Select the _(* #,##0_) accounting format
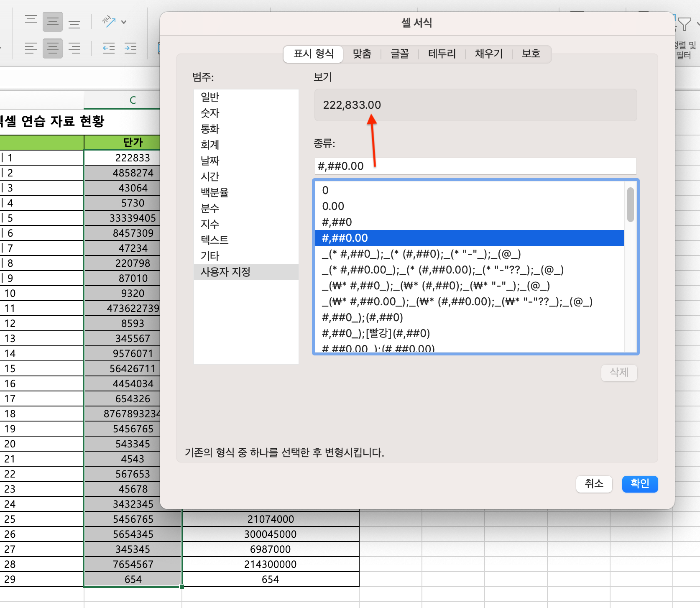Screen dimensions: 700x608 469,254
